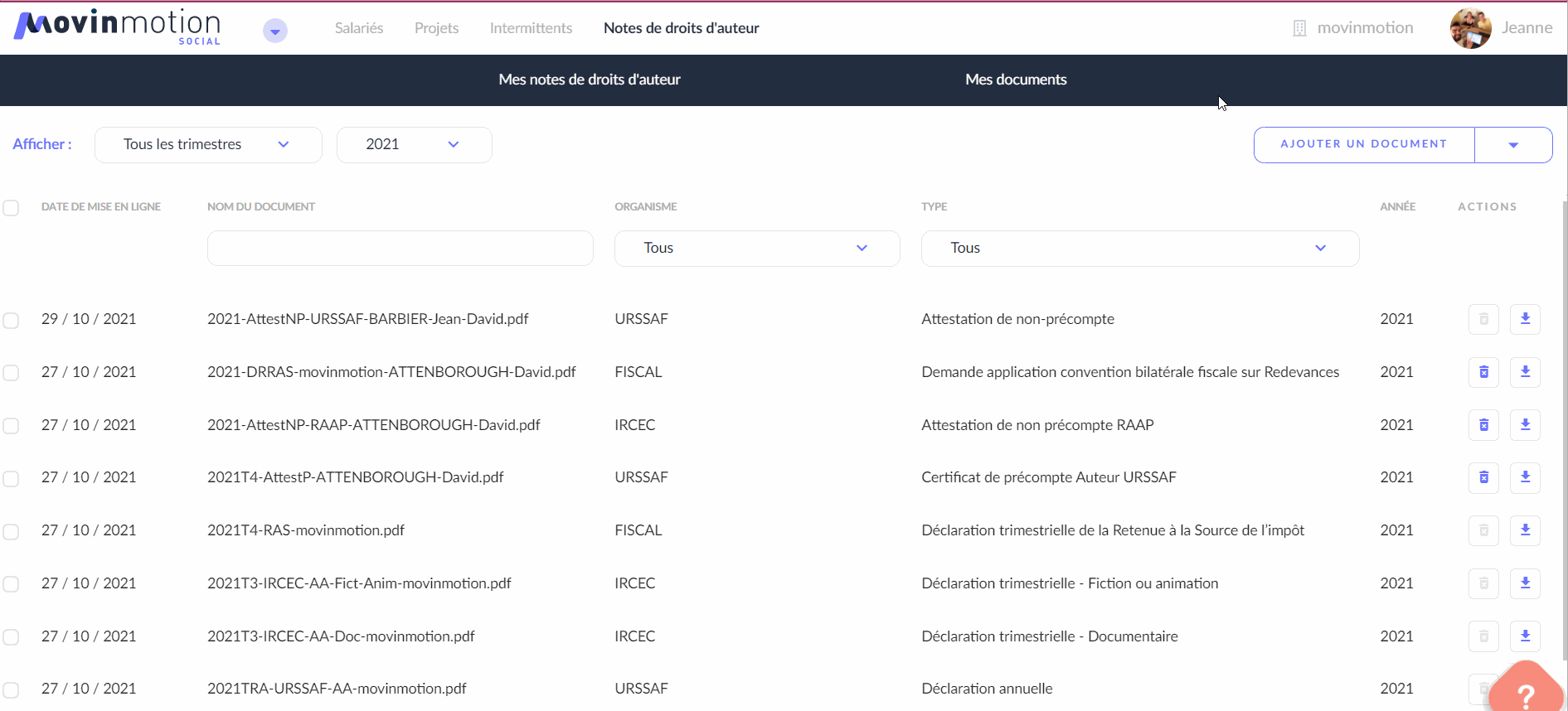Click the 29 / 10 / 2021 date cell
The height and width of the screenshot is (711, 1568).
point(89,319)
